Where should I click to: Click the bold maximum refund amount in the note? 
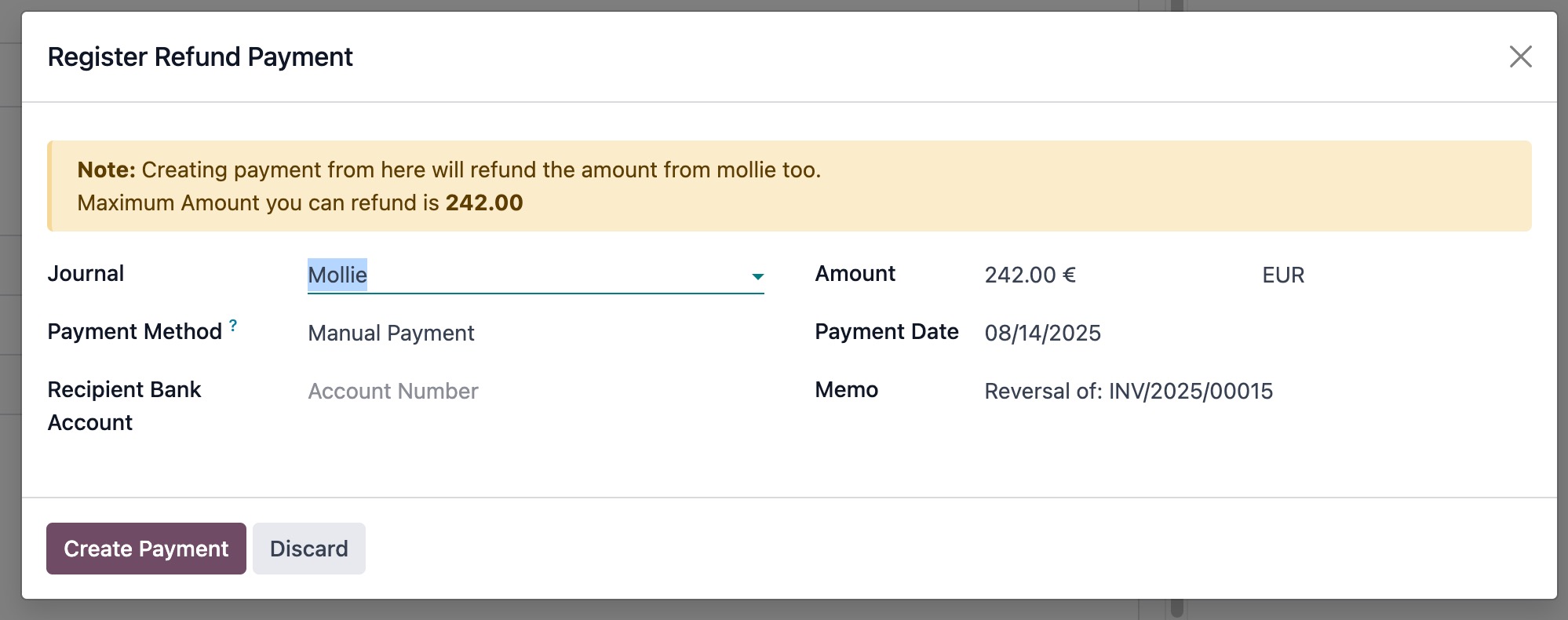(483, 203)
